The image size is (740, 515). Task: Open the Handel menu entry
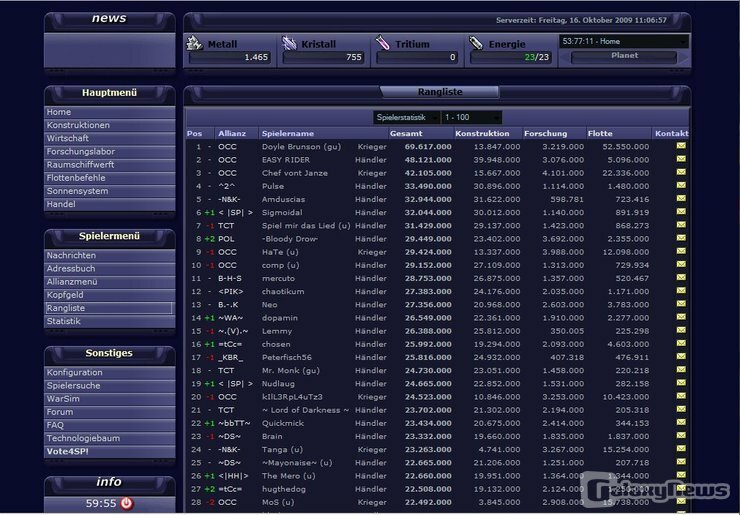pyautogui.click(x=109, y=204)
